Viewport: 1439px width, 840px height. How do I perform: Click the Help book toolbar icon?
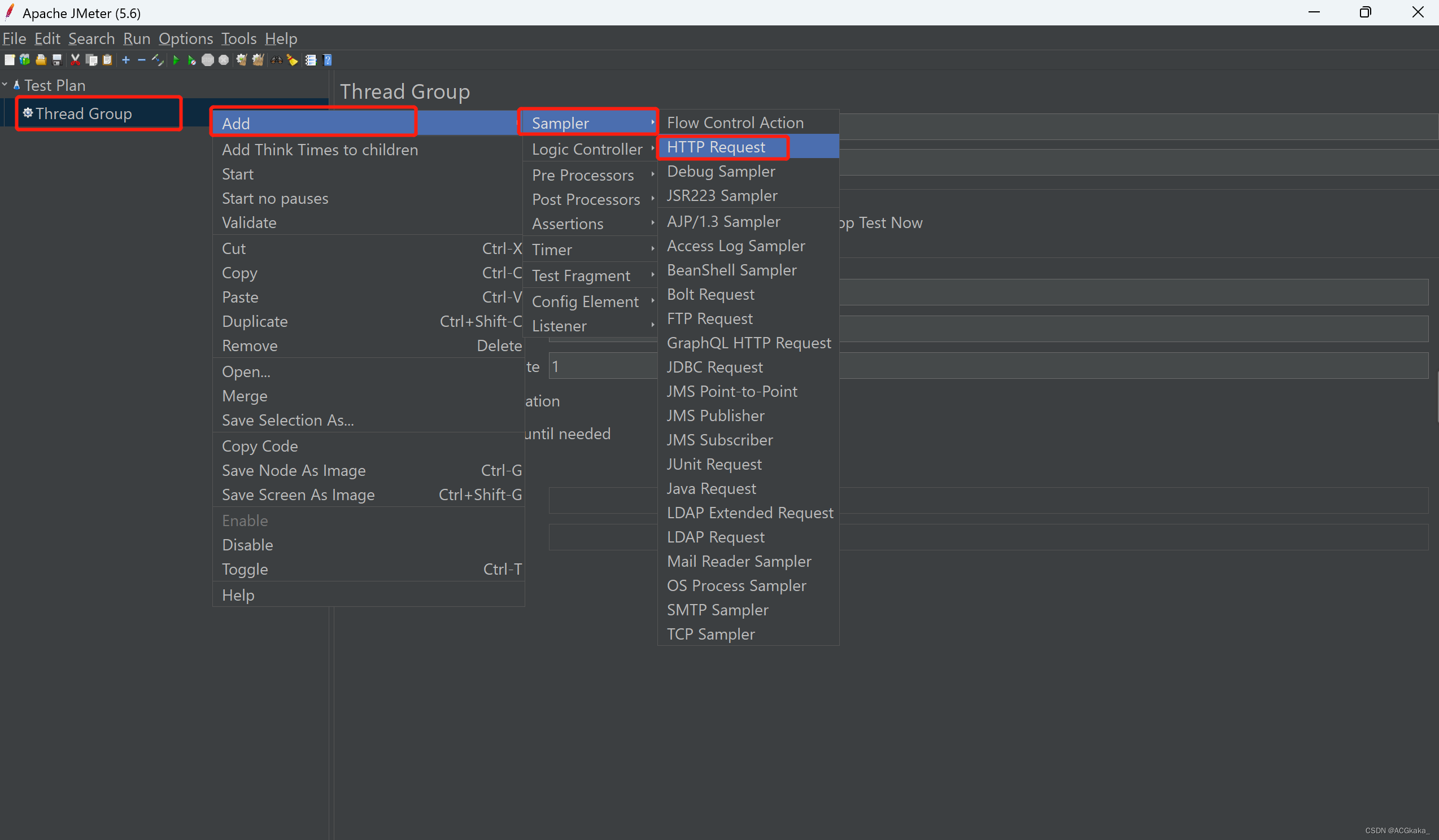click(327, 60)
